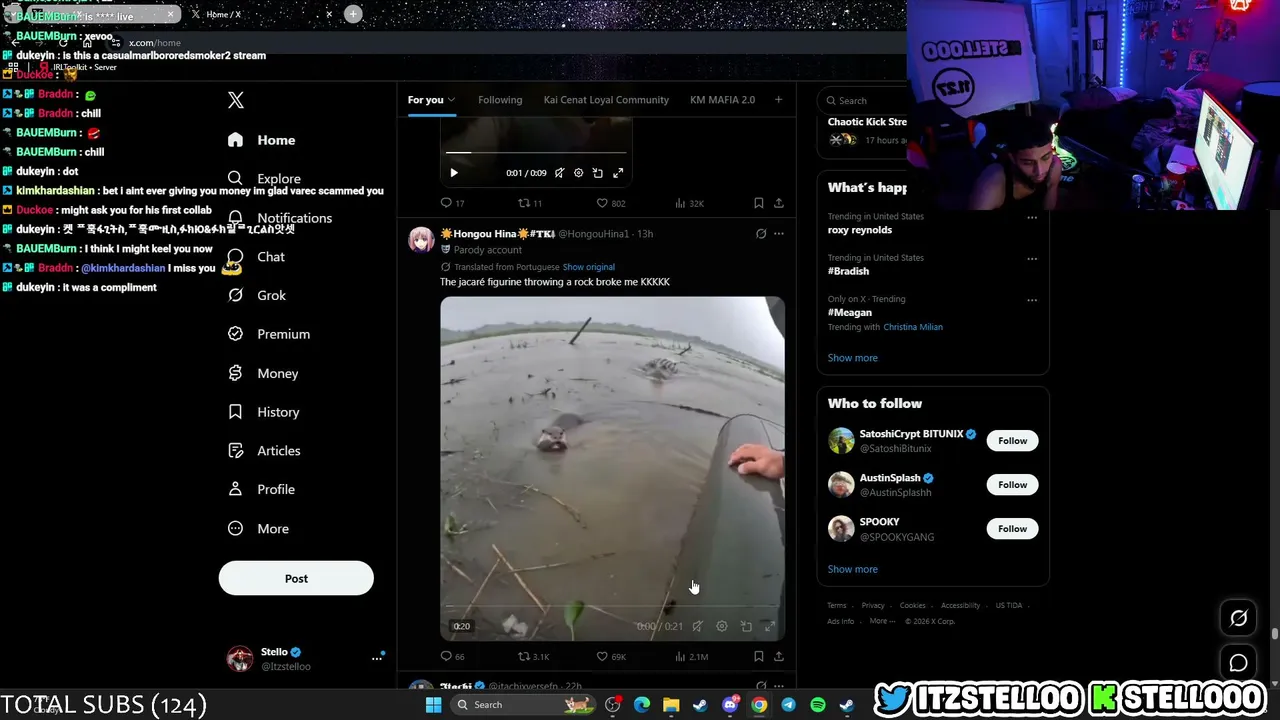
Task: Play the 0:09 video in top post
Action: pos(454,173)
